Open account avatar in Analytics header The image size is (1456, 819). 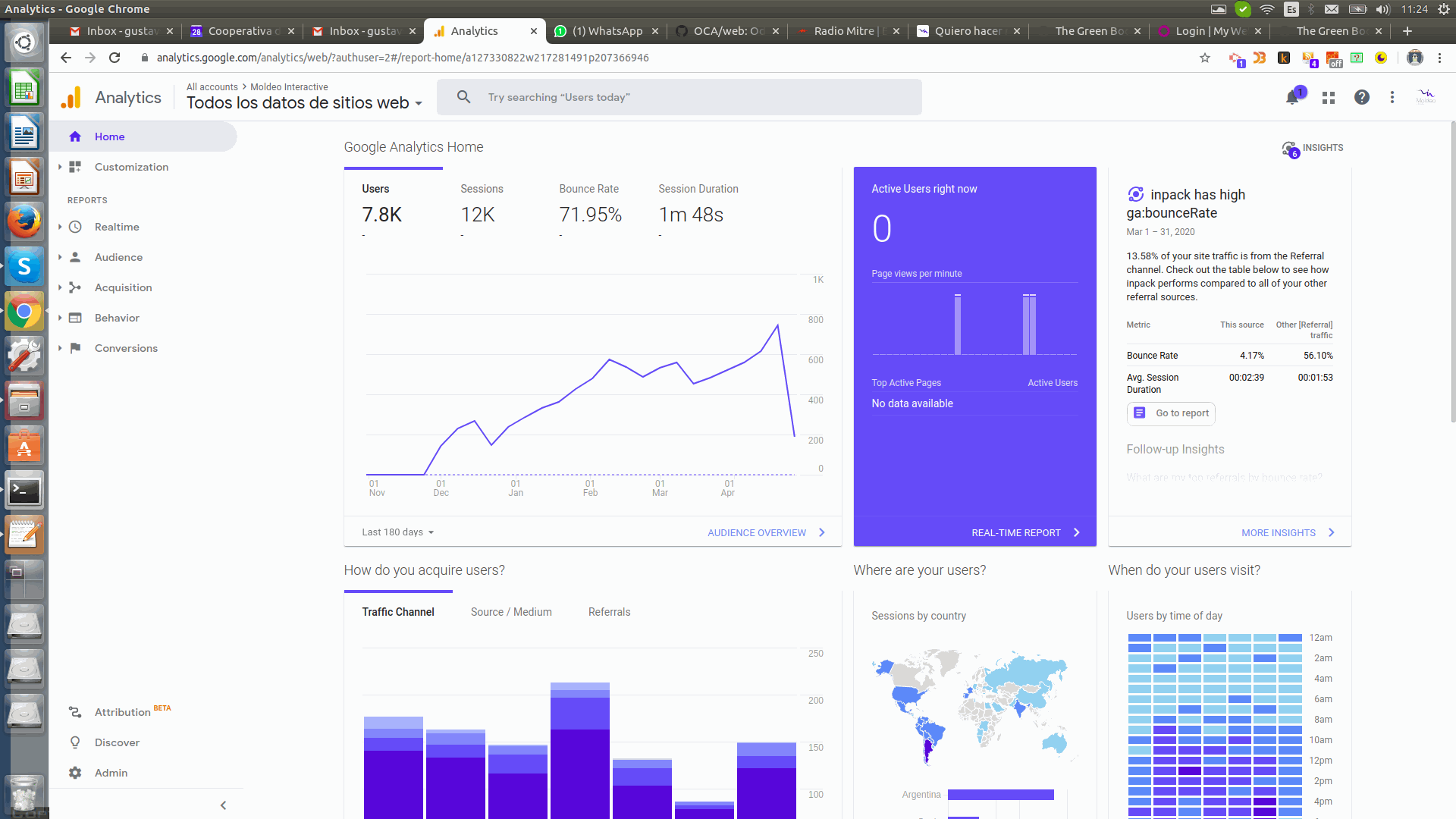pos(1425,97)
